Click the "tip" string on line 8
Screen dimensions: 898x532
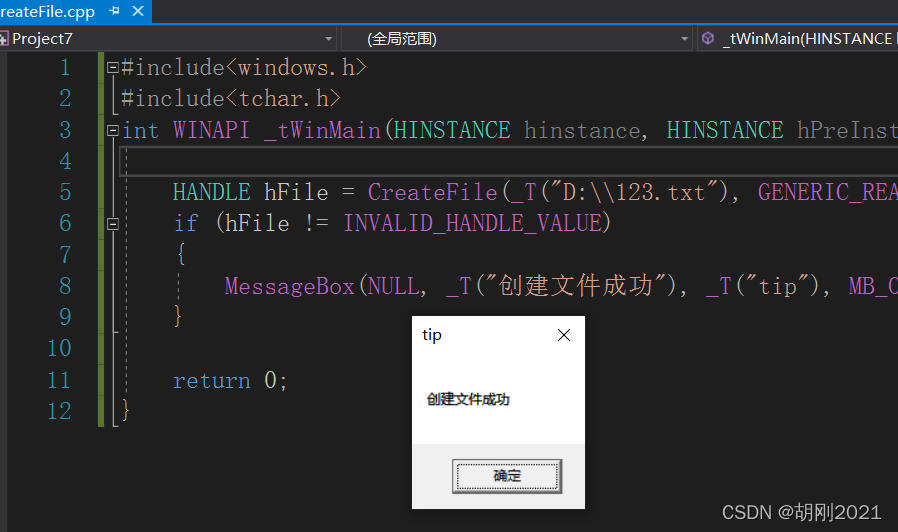pos(778,286)
